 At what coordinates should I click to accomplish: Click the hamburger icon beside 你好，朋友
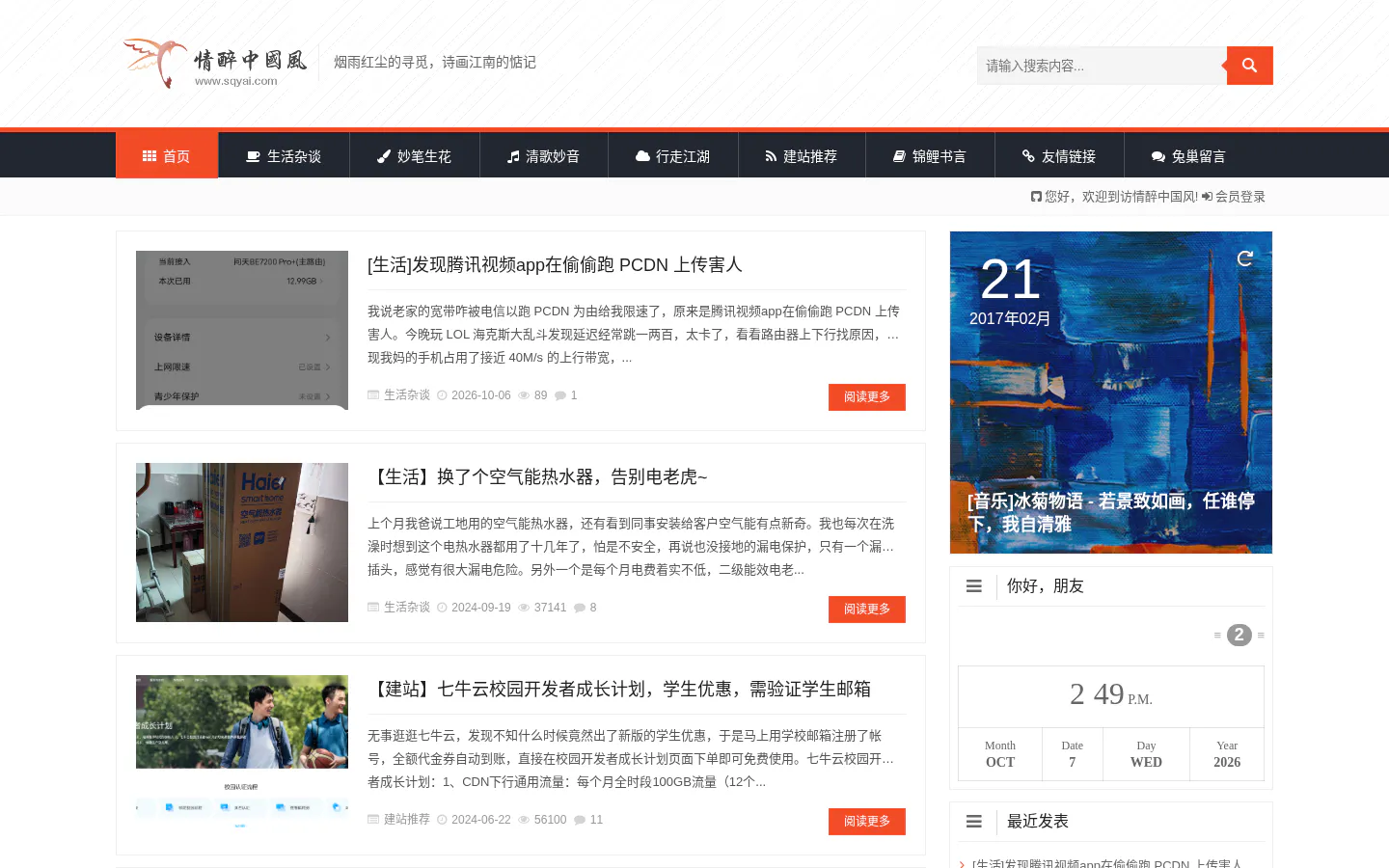coord(974,586)
